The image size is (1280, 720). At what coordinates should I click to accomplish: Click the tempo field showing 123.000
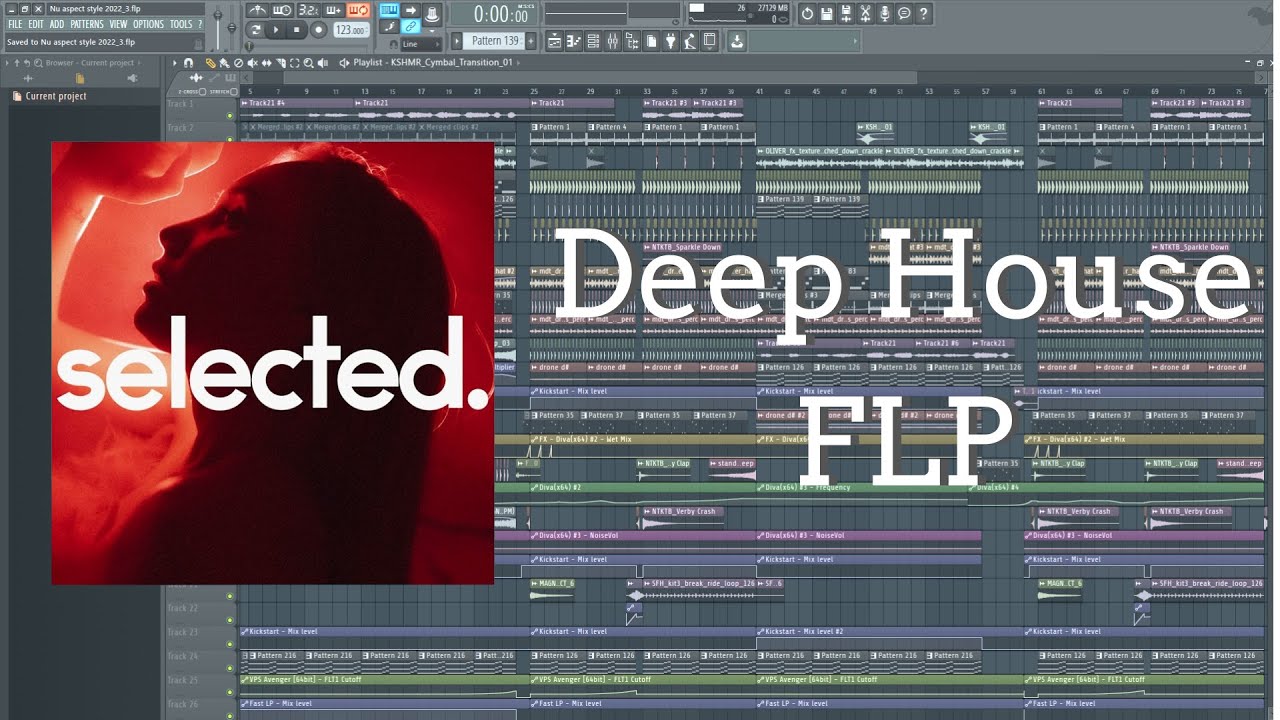(351, 30)
